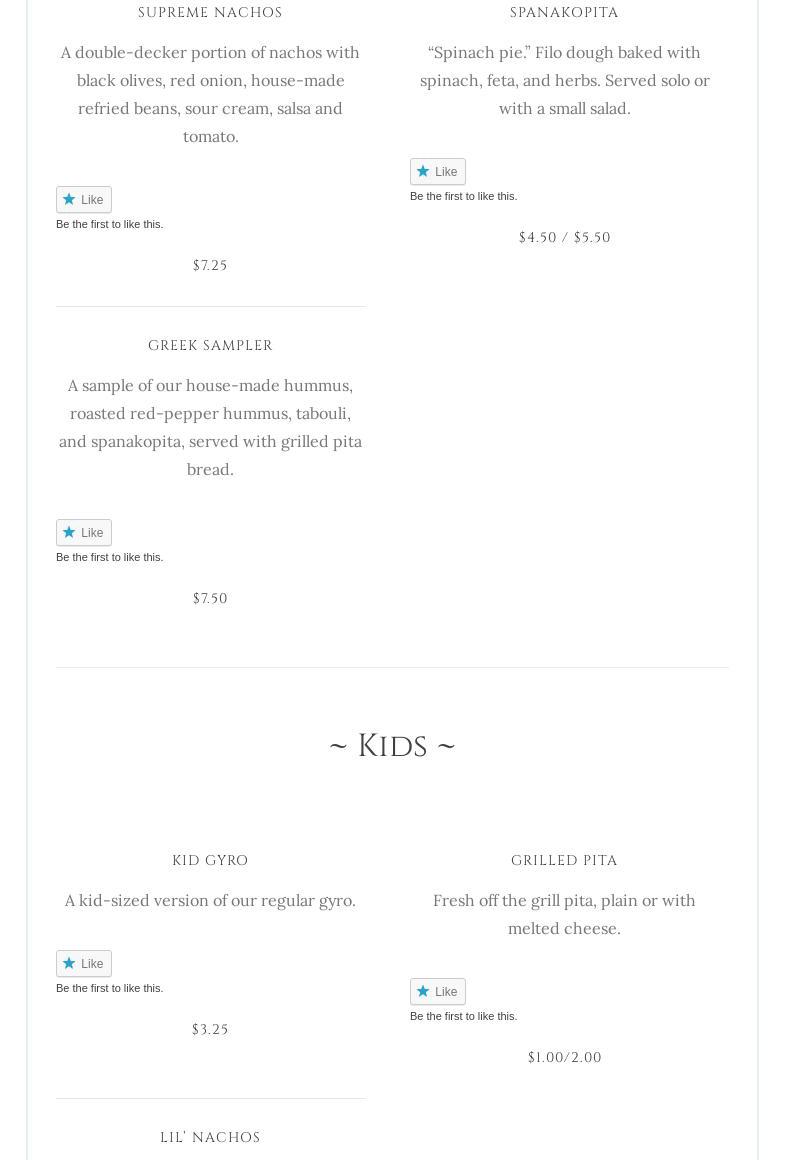Select the Spanakopita heading

pos(564,13)
